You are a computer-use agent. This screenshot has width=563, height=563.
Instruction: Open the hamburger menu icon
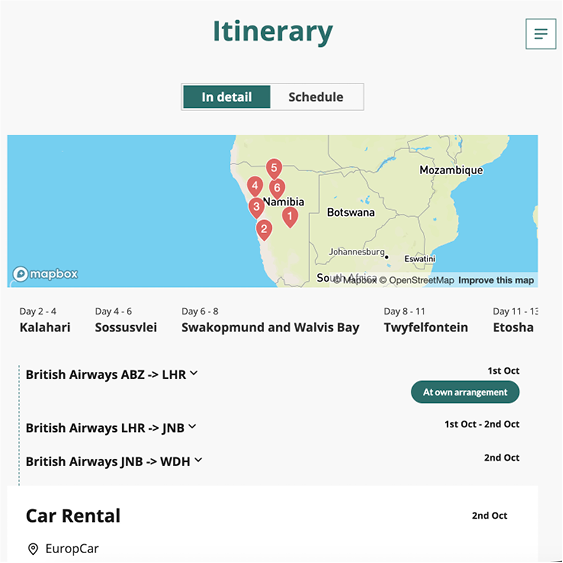pos(540,34)
